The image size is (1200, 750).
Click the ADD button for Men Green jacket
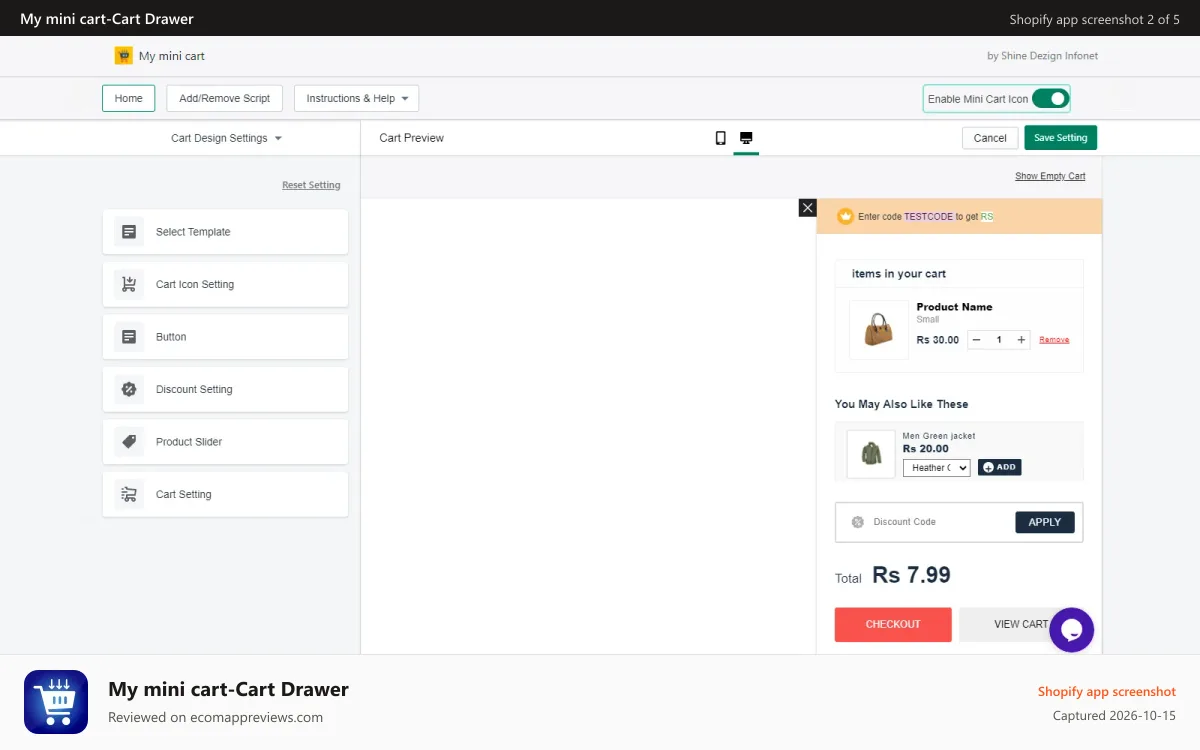pos(999,467)
